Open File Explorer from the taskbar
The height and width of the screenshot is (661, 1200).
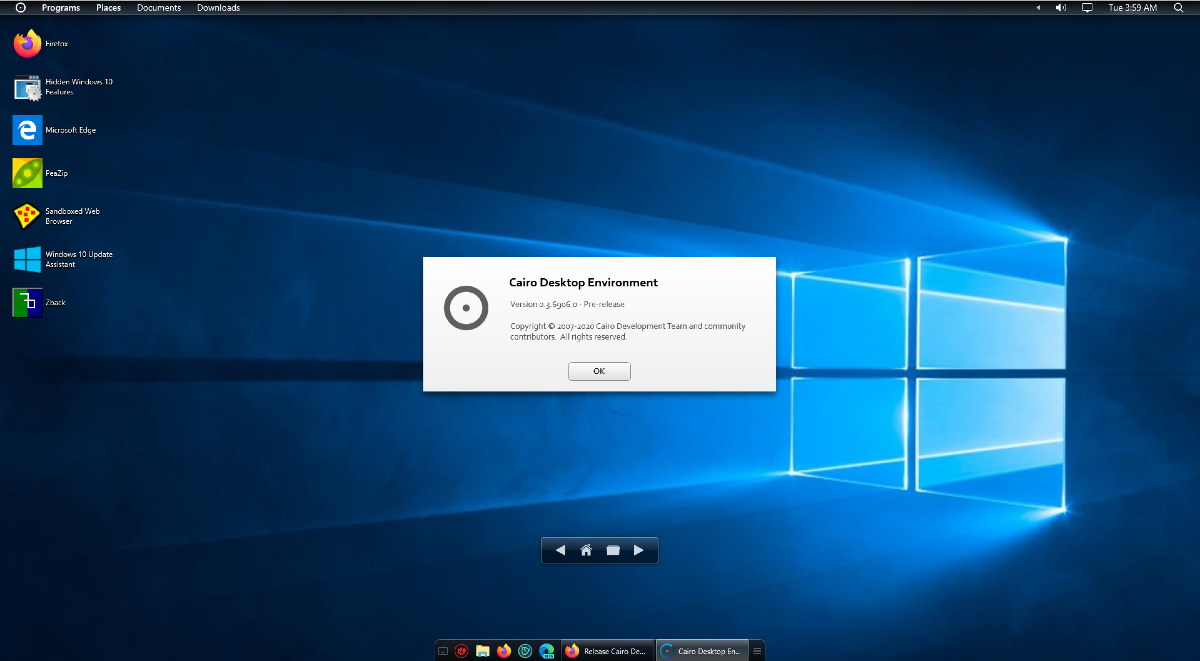[482, 651]
